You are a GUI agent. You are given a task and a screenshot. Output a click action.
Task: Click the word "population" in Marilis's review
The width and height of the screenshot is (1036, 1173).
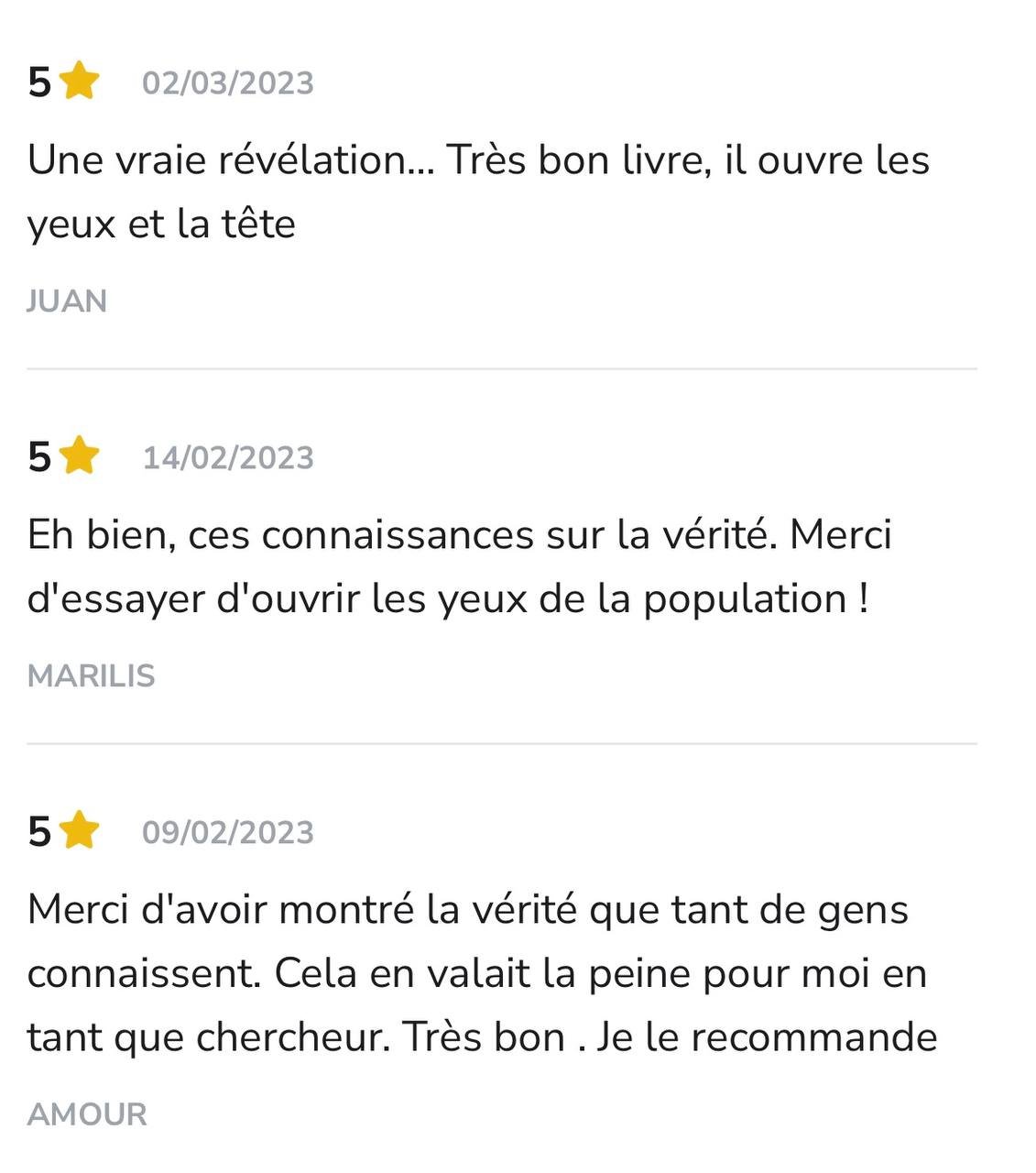(x=744, y=599)
